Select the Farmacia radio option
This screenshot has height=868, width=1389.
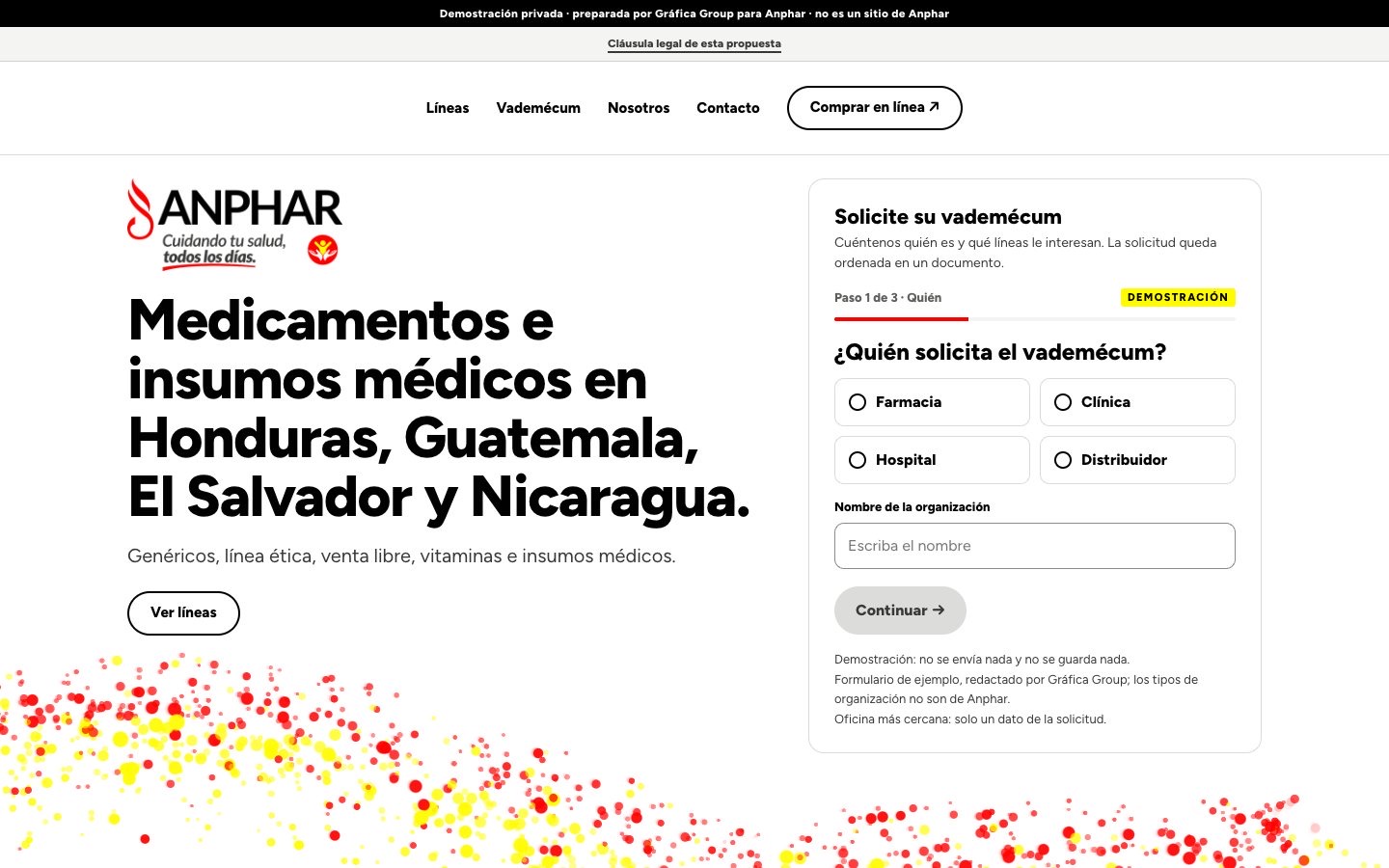[x=932, y=402]
